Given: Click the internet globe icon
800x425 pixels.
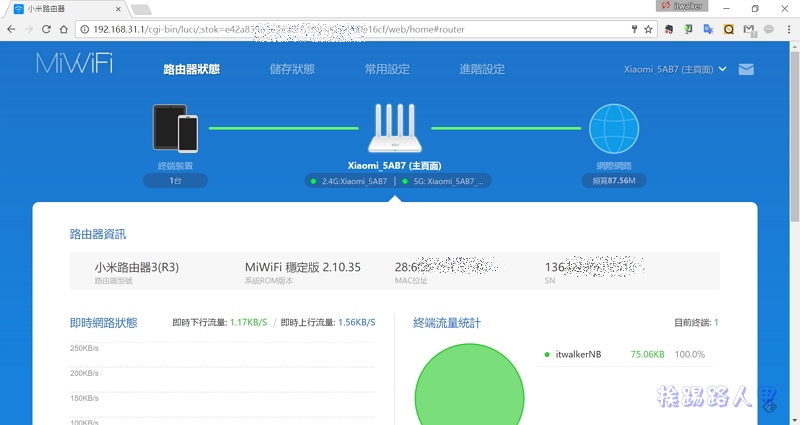Looking at the screenshot, I should 614,129.
